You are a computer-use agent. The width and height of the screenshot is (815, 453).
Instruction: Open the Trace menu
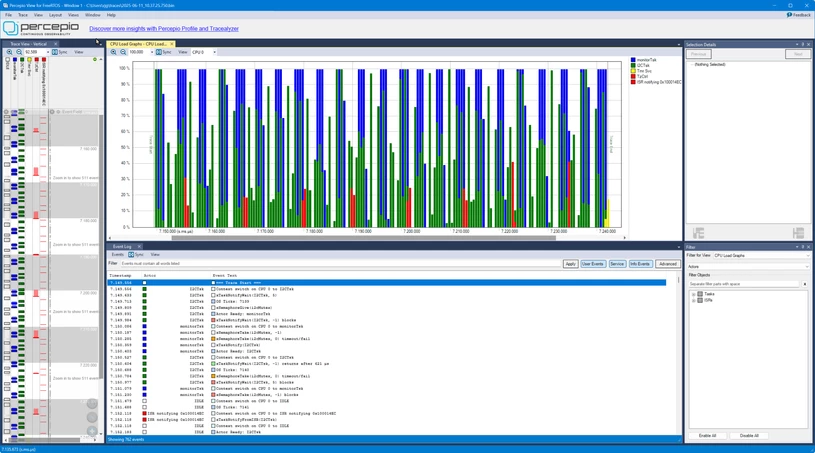point(23,15)
